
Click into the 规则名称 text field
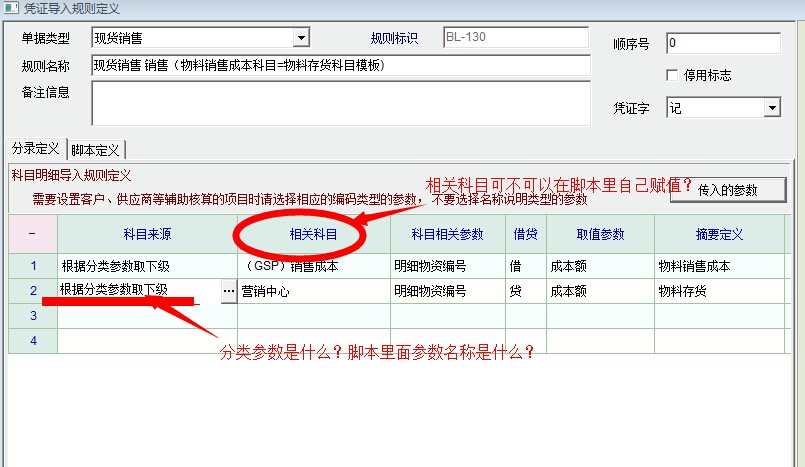[340, 66]
